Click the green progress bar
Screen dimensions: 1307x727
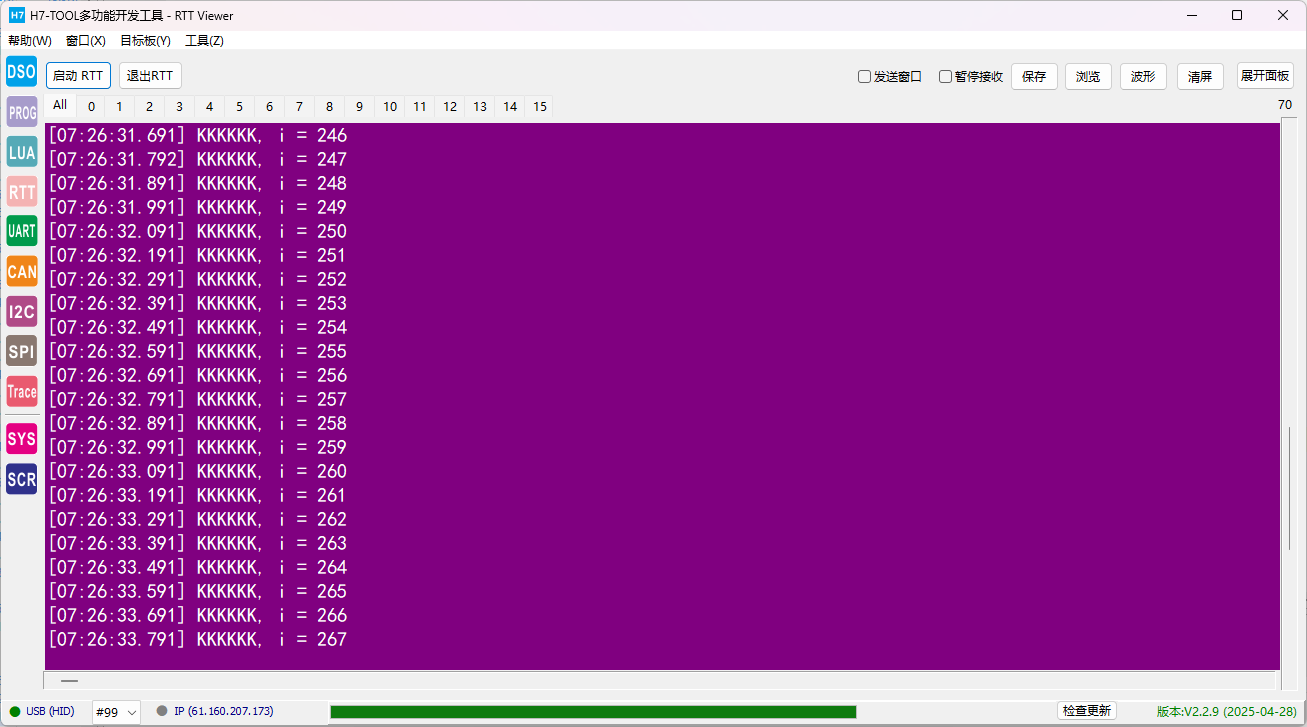(x=593, y=712)
